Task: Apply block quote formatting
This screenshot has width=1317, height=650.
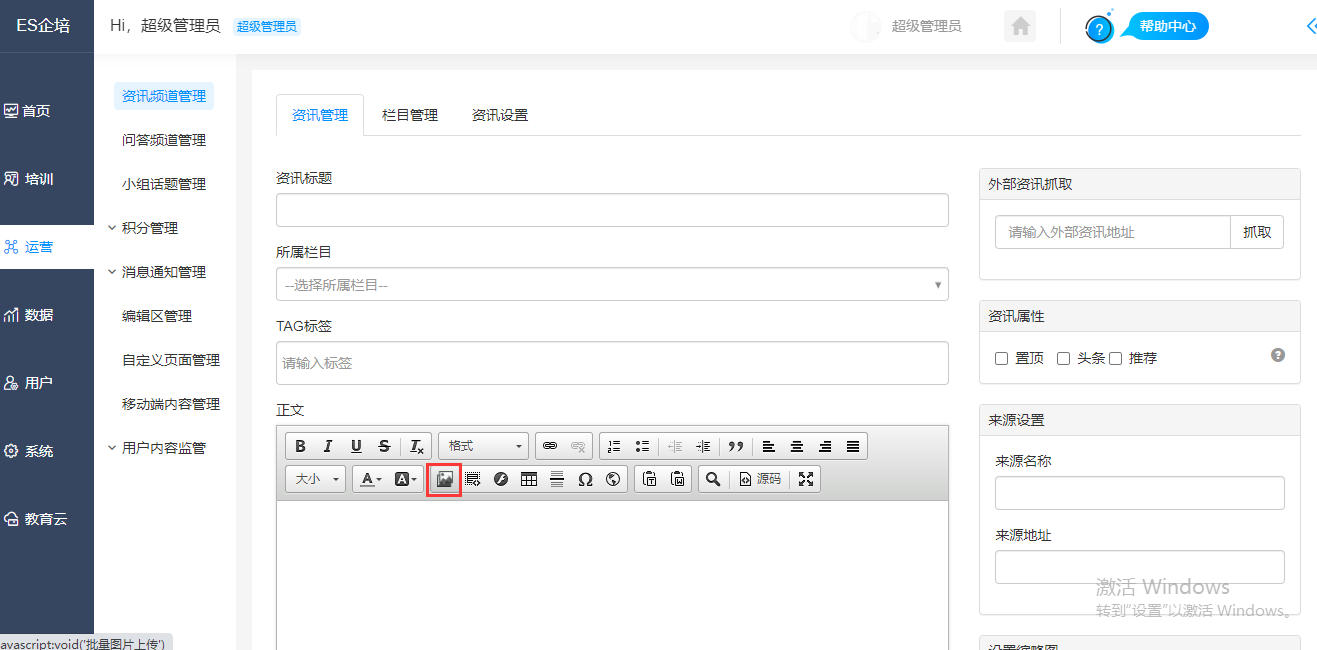Action: (736, 446)
